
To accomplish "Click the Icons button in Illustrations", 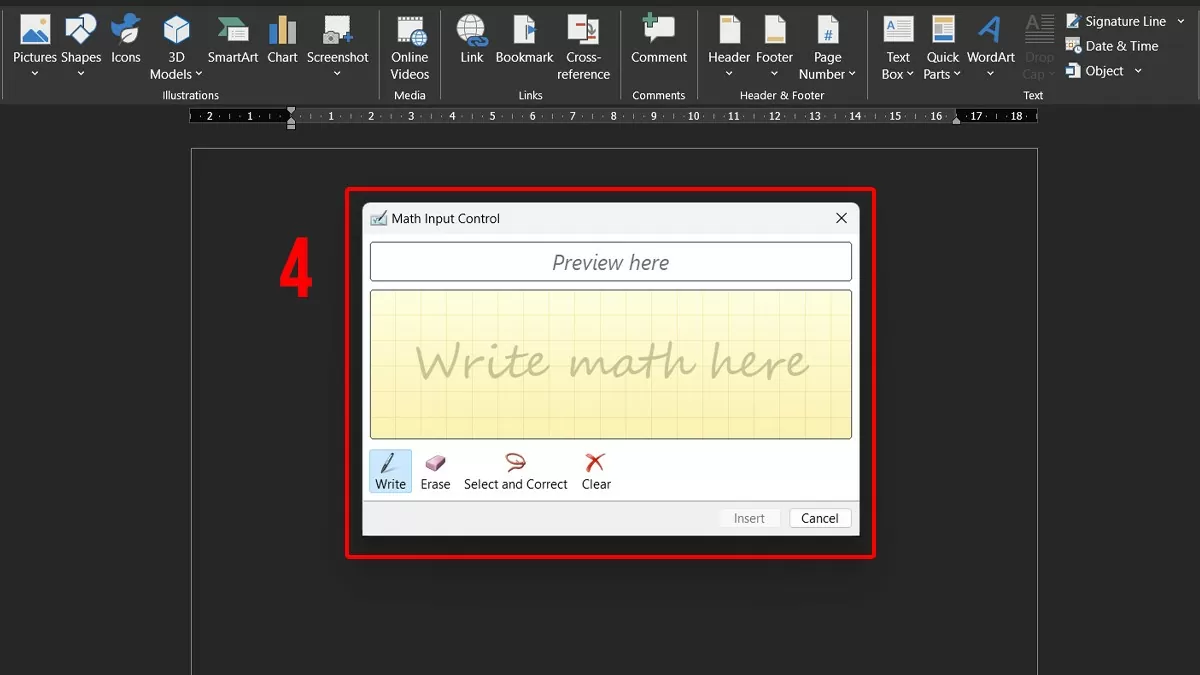I will click(x=126, y=41).
